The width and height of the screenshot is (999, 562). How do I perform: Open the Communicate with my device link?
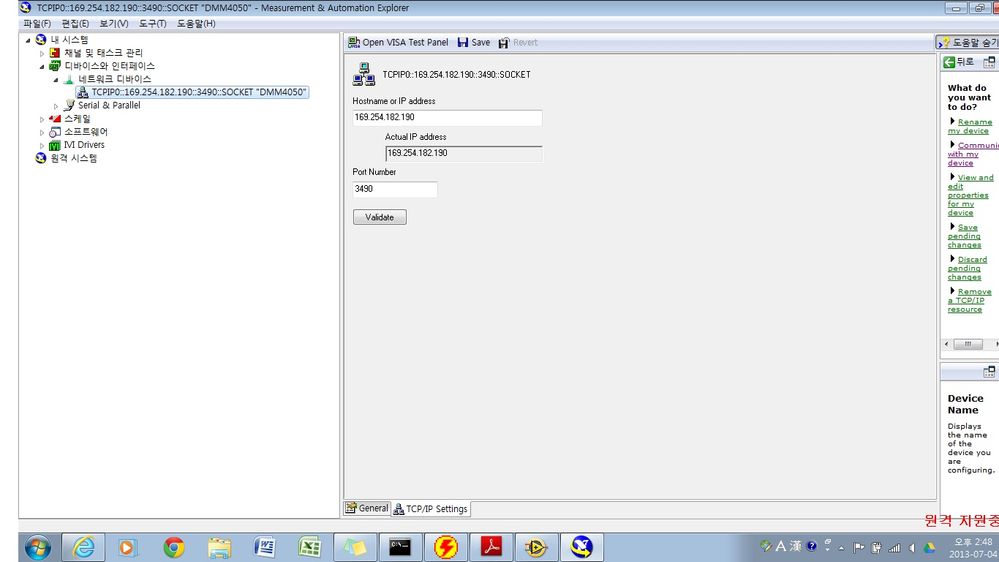pos(973,154)
